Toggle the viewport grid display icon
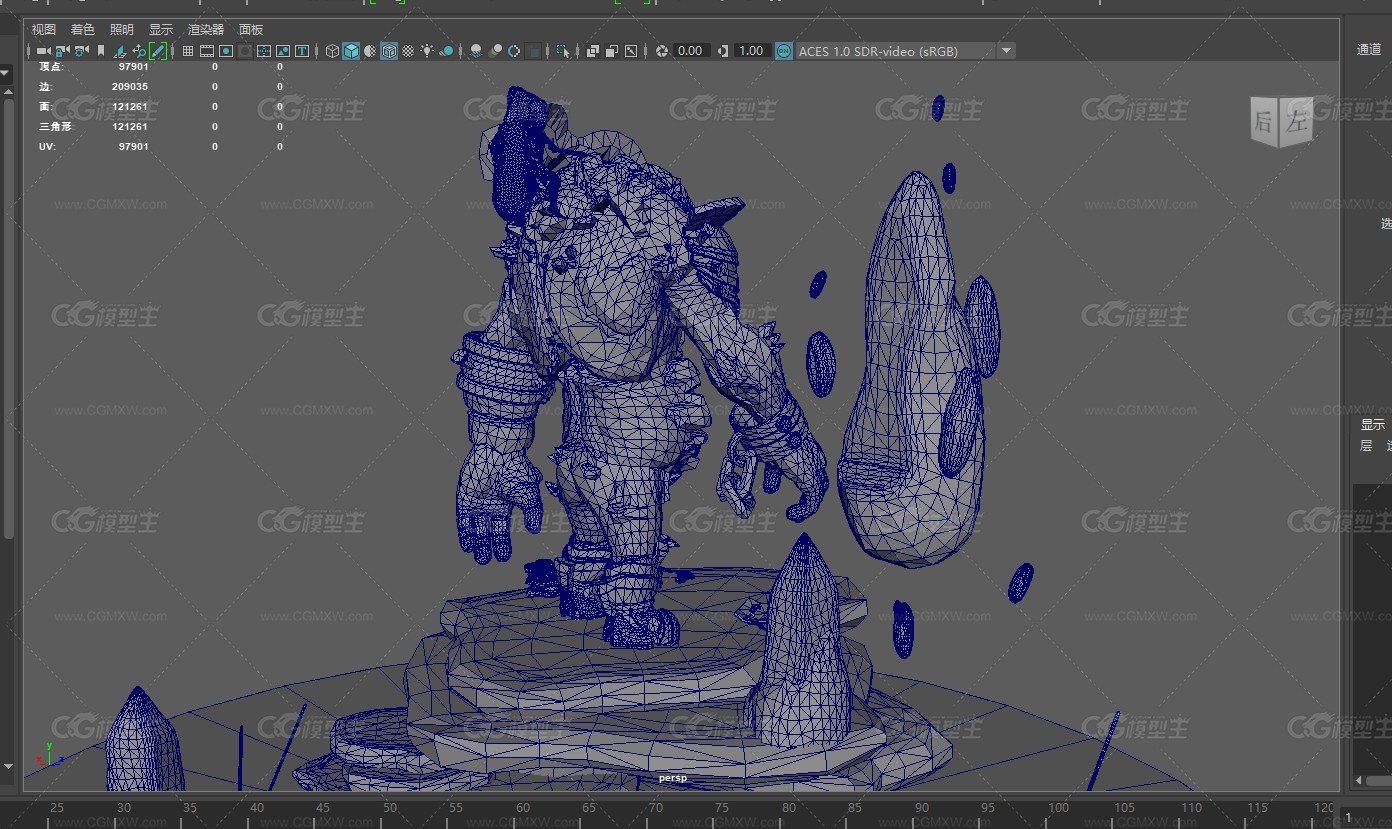This screenshot has width=1392, height=829. (x=188, y=51)
